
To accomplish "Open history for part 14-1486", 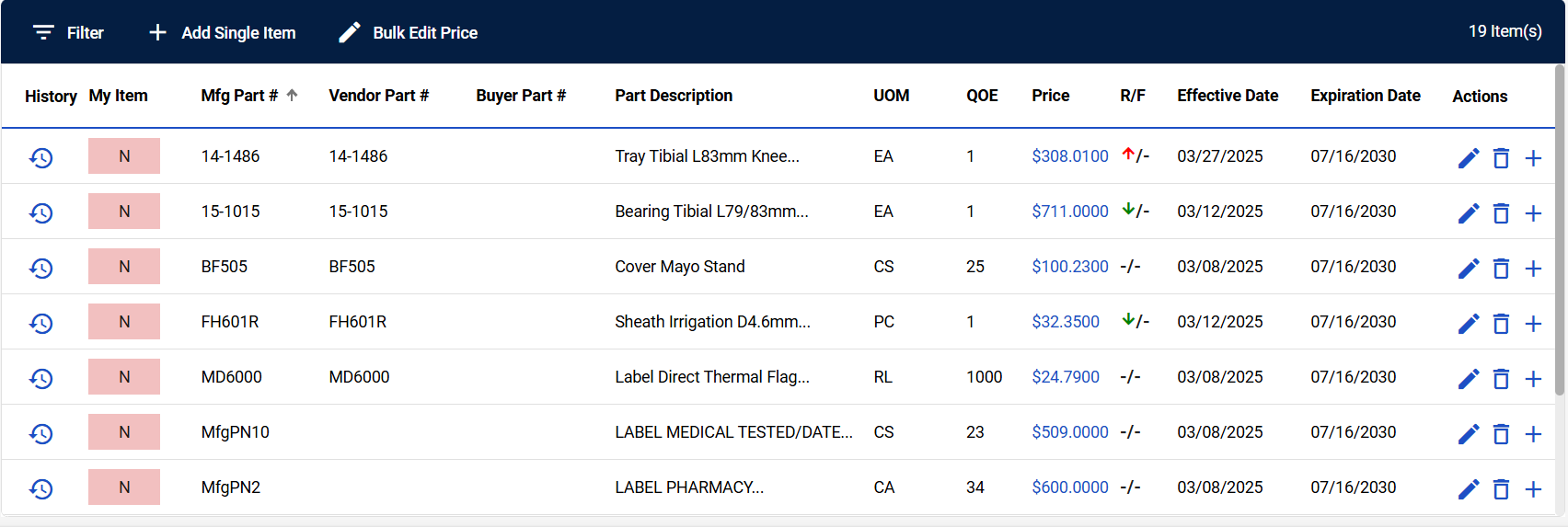I will pos(40,157).
